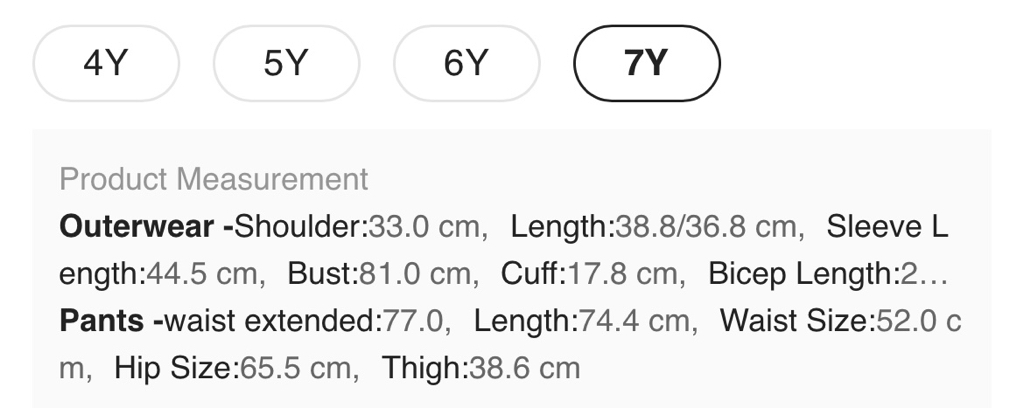Click the bold Outerwear label
The height and width of the screenshot is (408, 1024).
pyautogui.click(x=146, y=226)
